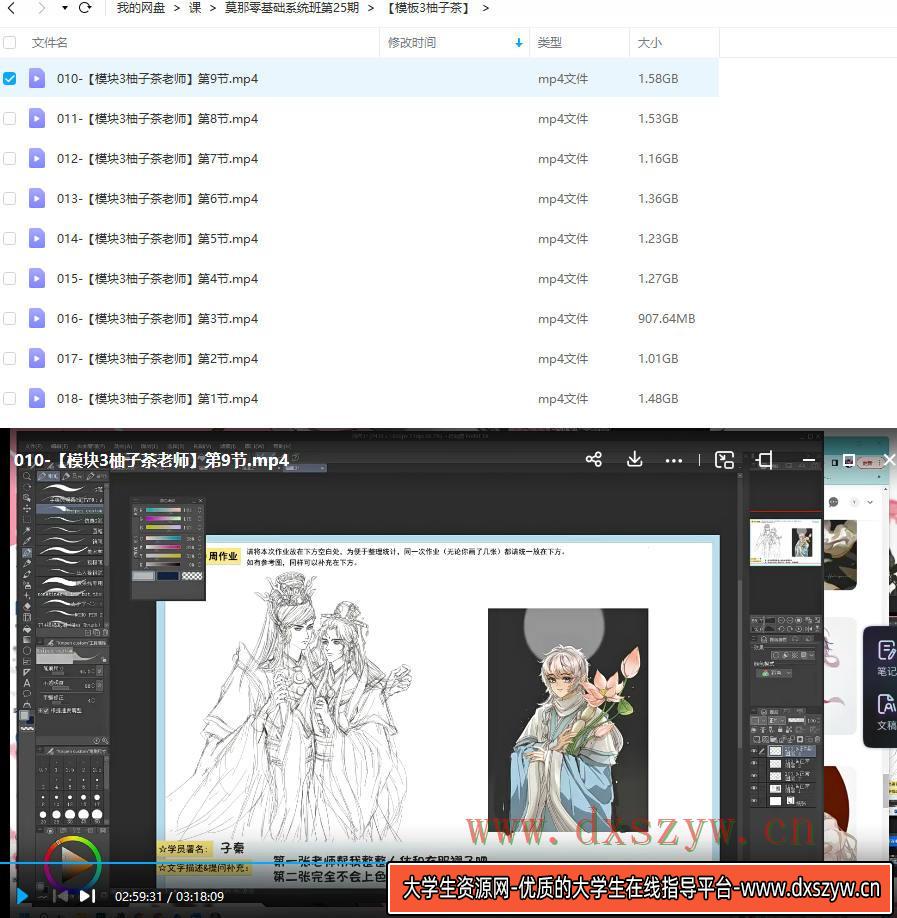Image resolution: width=897 pixels, height=918 pixels.
Task: Select file name 011-【模块3柚子茶老师】第8节.mp4
Action: 158,119
